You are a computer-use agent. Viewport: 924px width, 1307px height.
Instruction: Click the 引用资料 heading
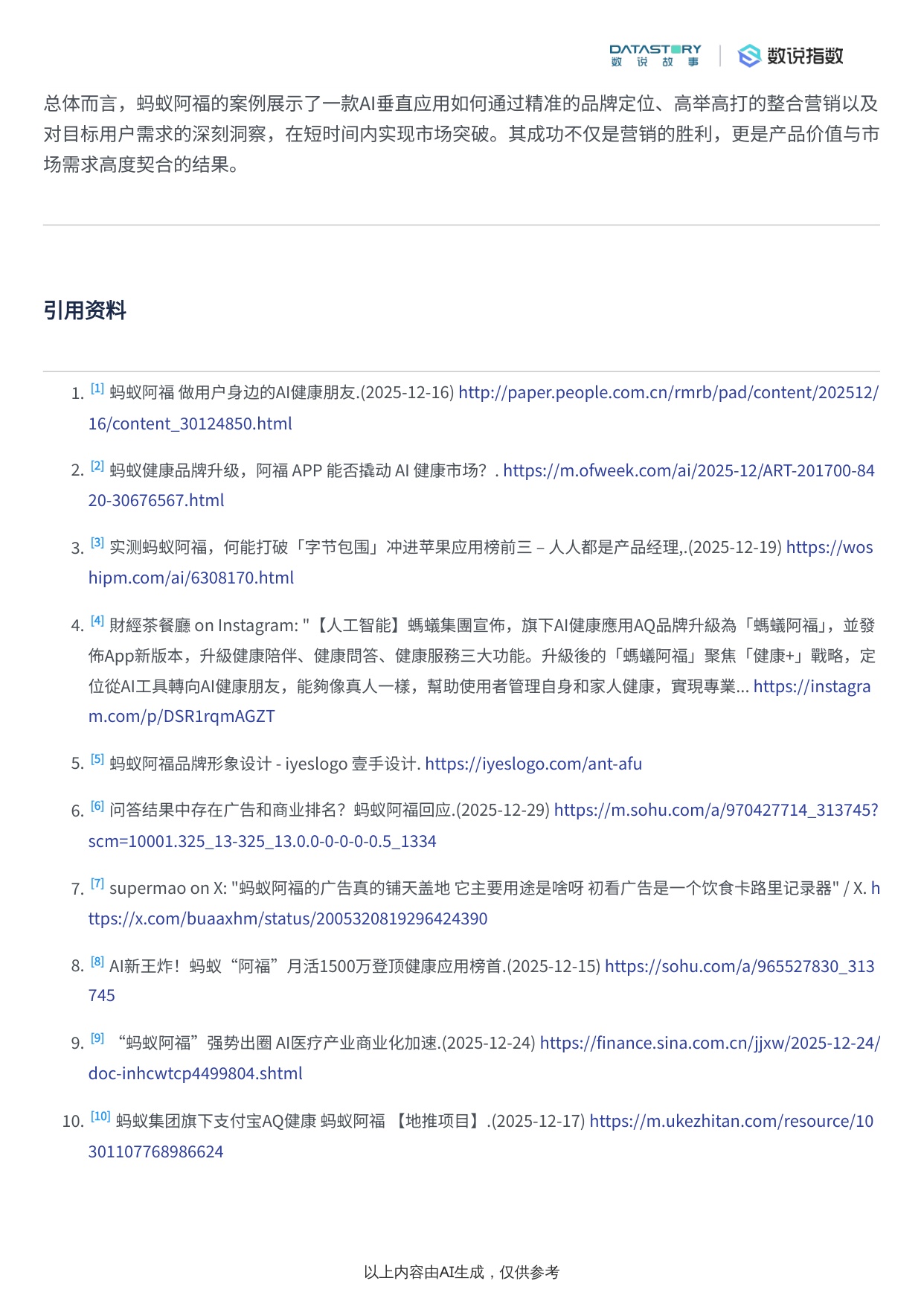pos(85,310)
